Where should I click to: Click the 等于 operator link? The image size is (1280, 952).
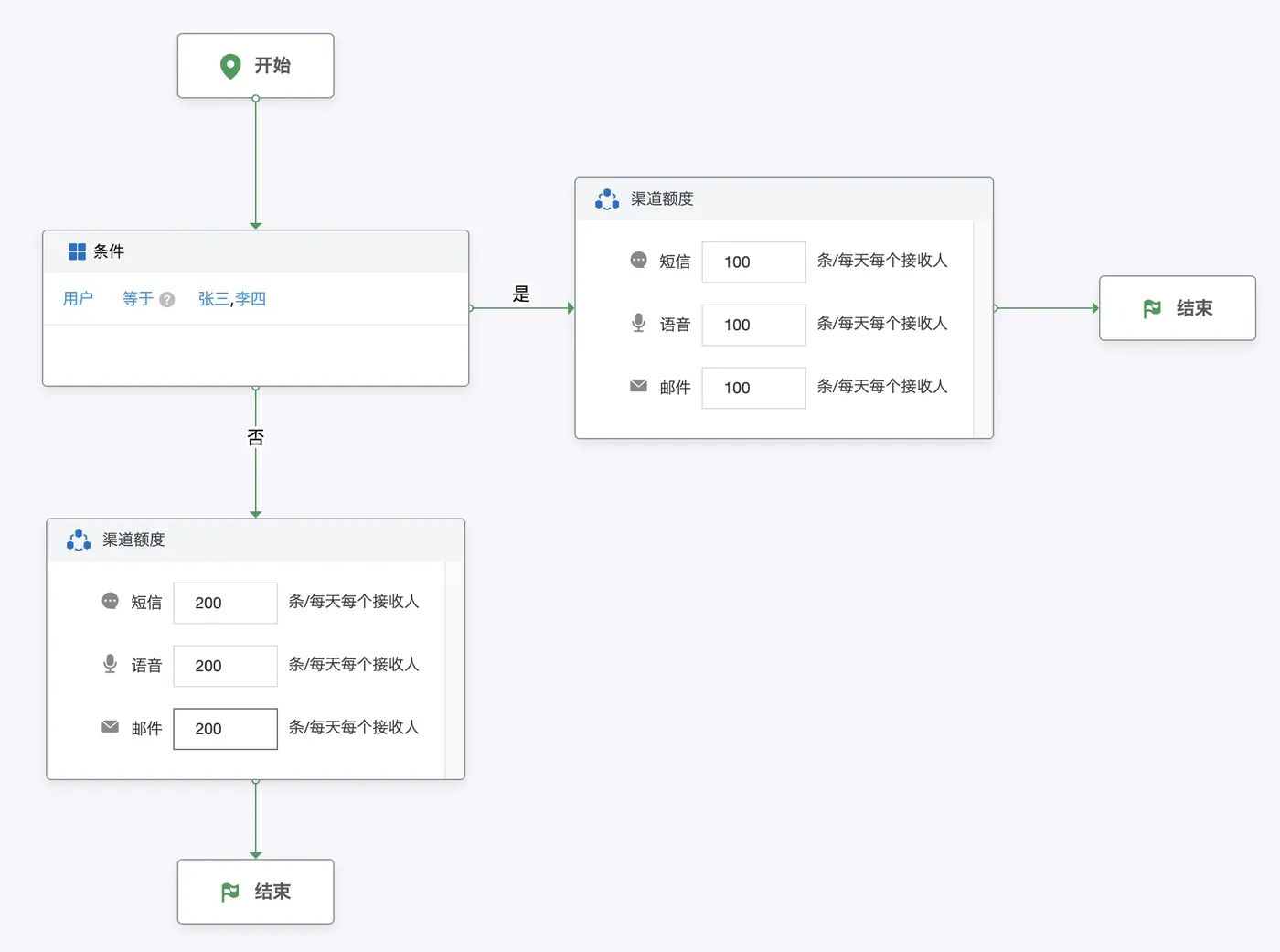pos(138,299)
